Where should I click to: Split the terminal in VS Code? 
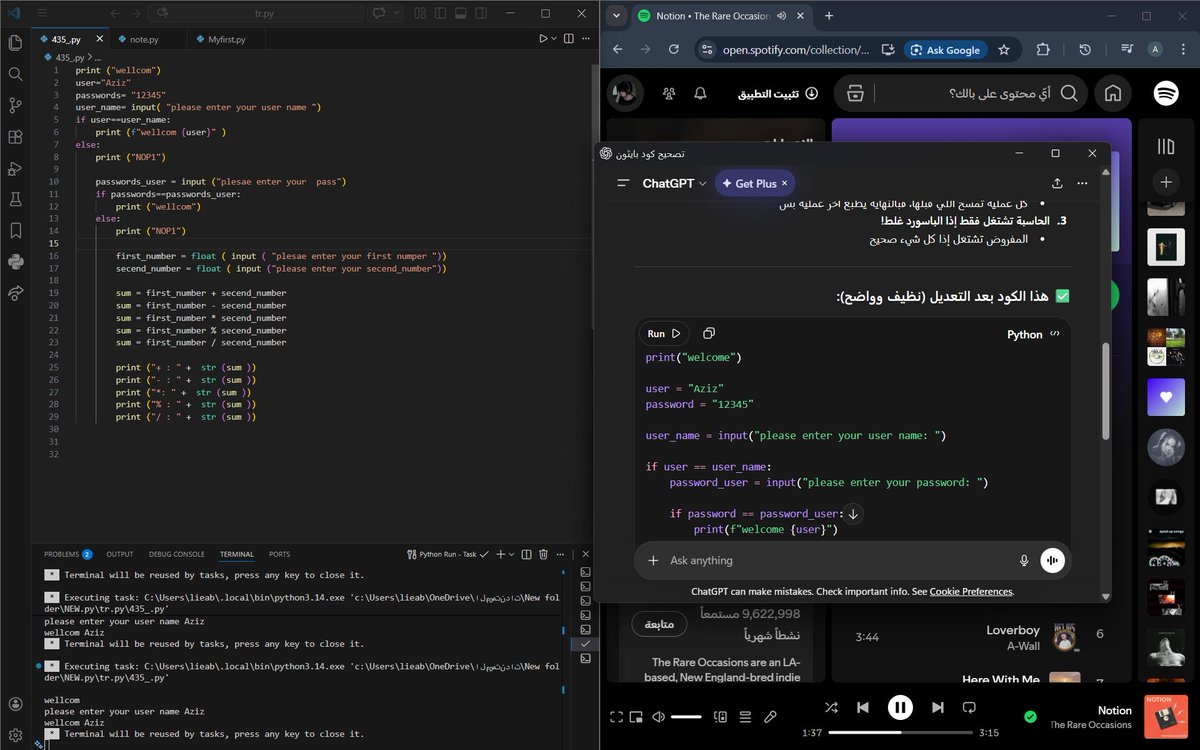[x=525, y=554]
